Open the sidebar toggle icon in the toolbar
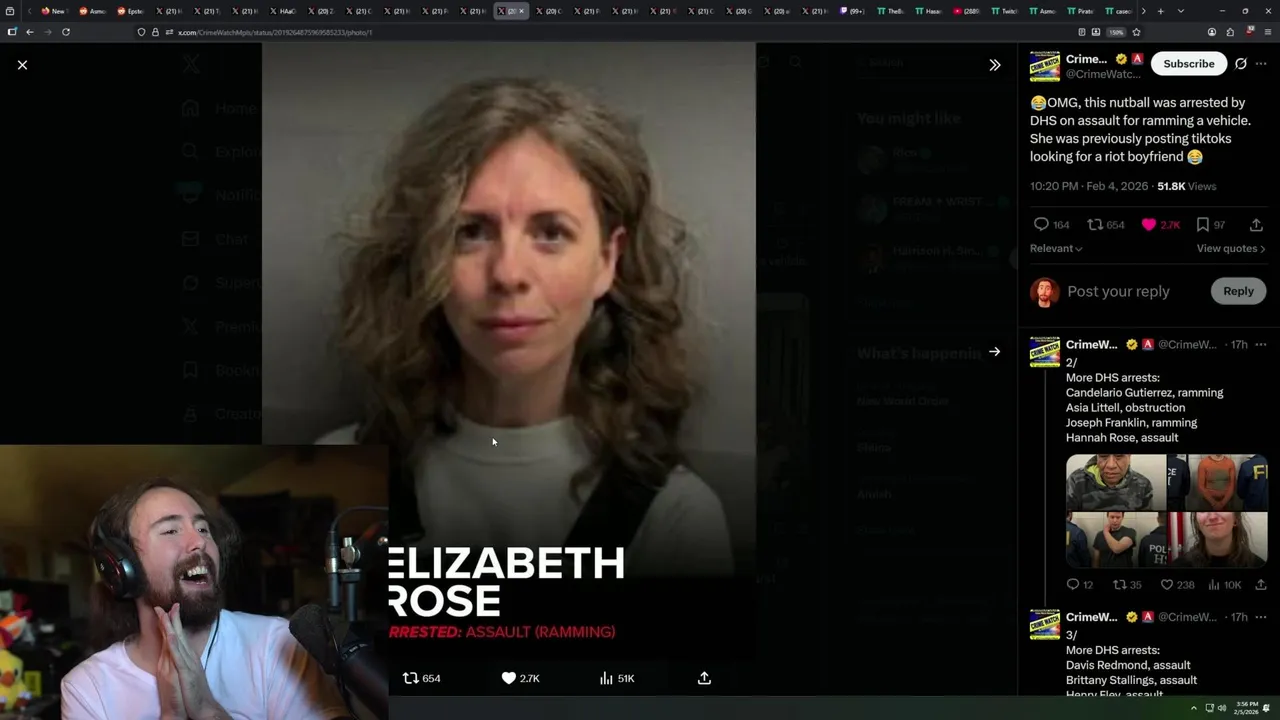 pyautogui.click(x=12, y=32)
